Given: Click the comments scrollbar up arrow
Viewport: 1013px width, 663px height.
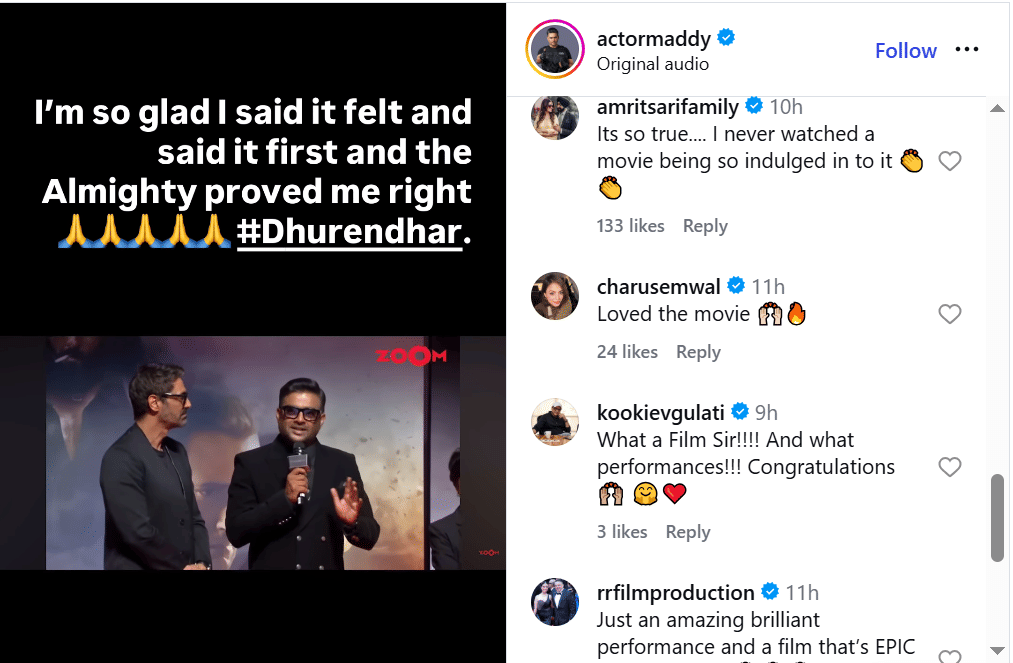Looking at the screenshot, I should tap(997, 109).
